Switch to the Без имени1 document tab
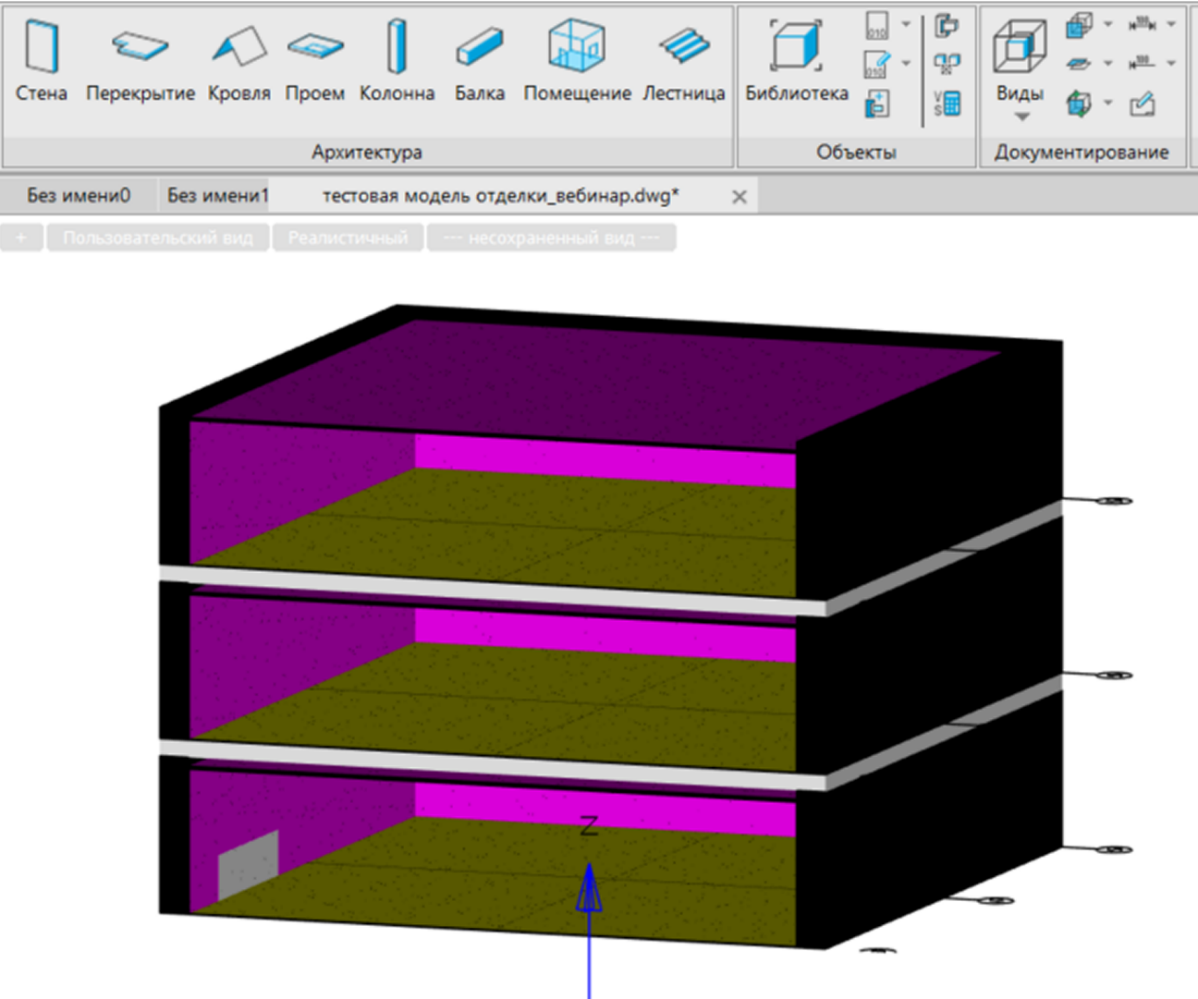The image size is (1198, 999). tap(217, 196)
